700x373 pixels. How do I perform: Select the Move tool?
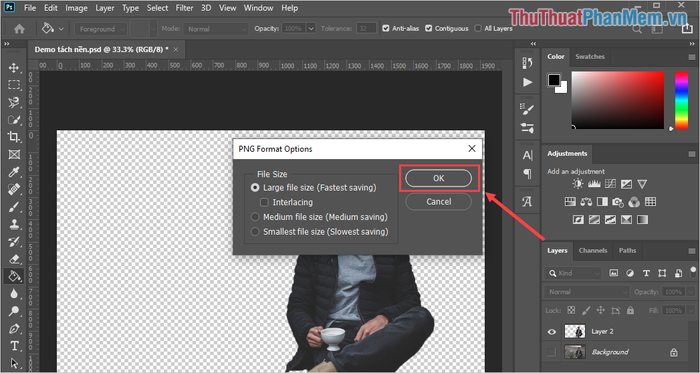coord(14,68)
